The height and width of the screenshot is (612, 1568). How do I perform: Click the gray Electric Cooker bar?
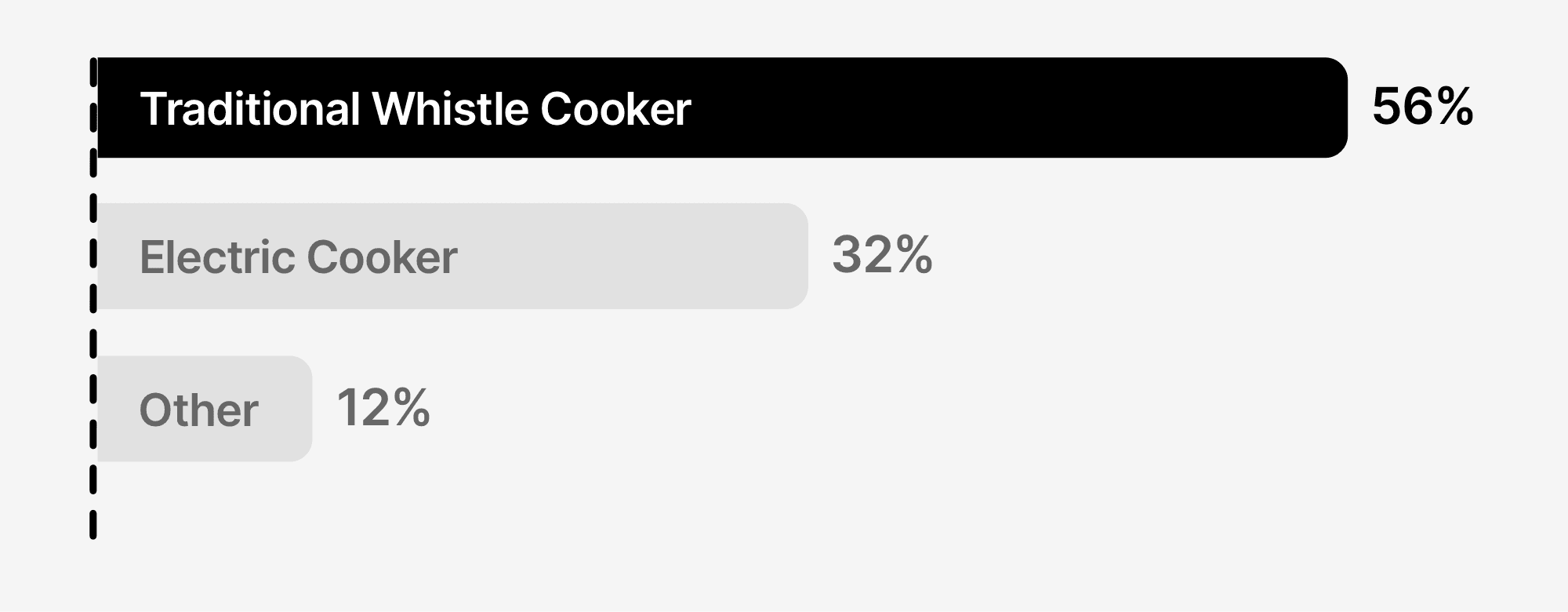point(451,256)
